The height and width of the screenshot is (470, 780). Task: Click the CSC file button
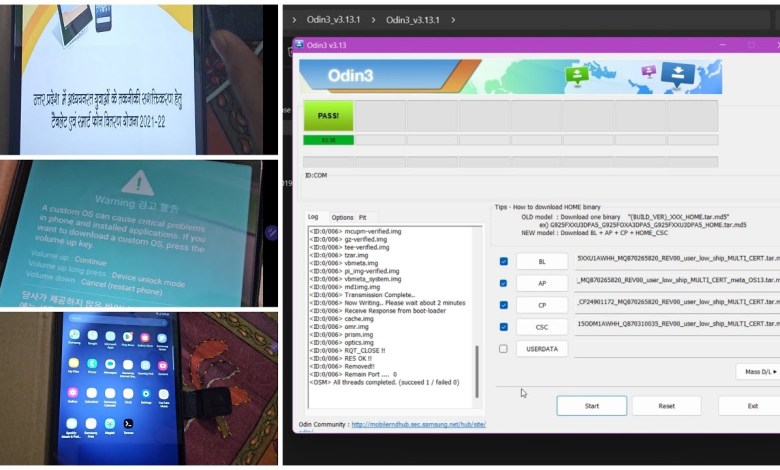tap(542, 327)
